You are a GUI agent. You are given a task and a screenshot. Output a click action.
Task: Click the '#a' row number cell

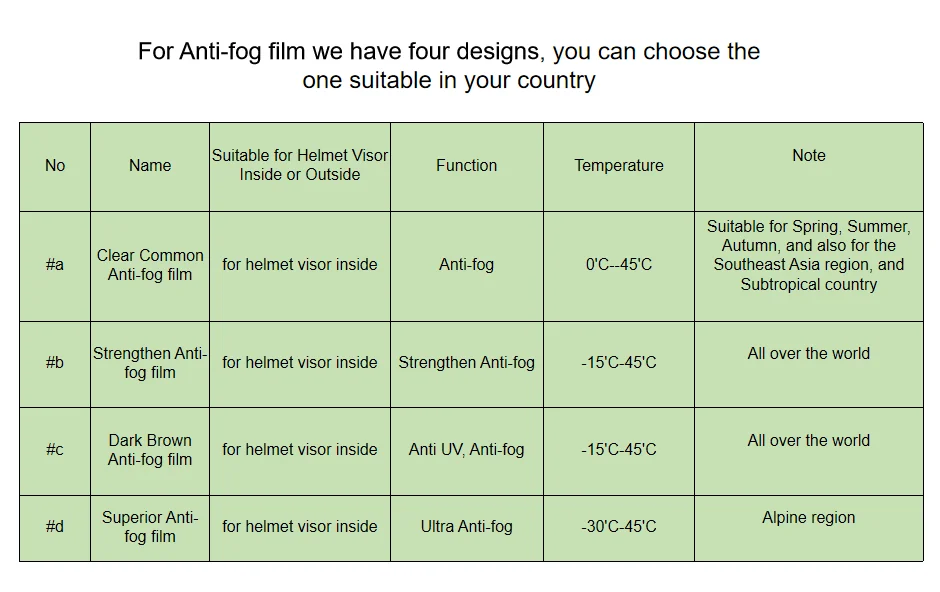(55, 265)
